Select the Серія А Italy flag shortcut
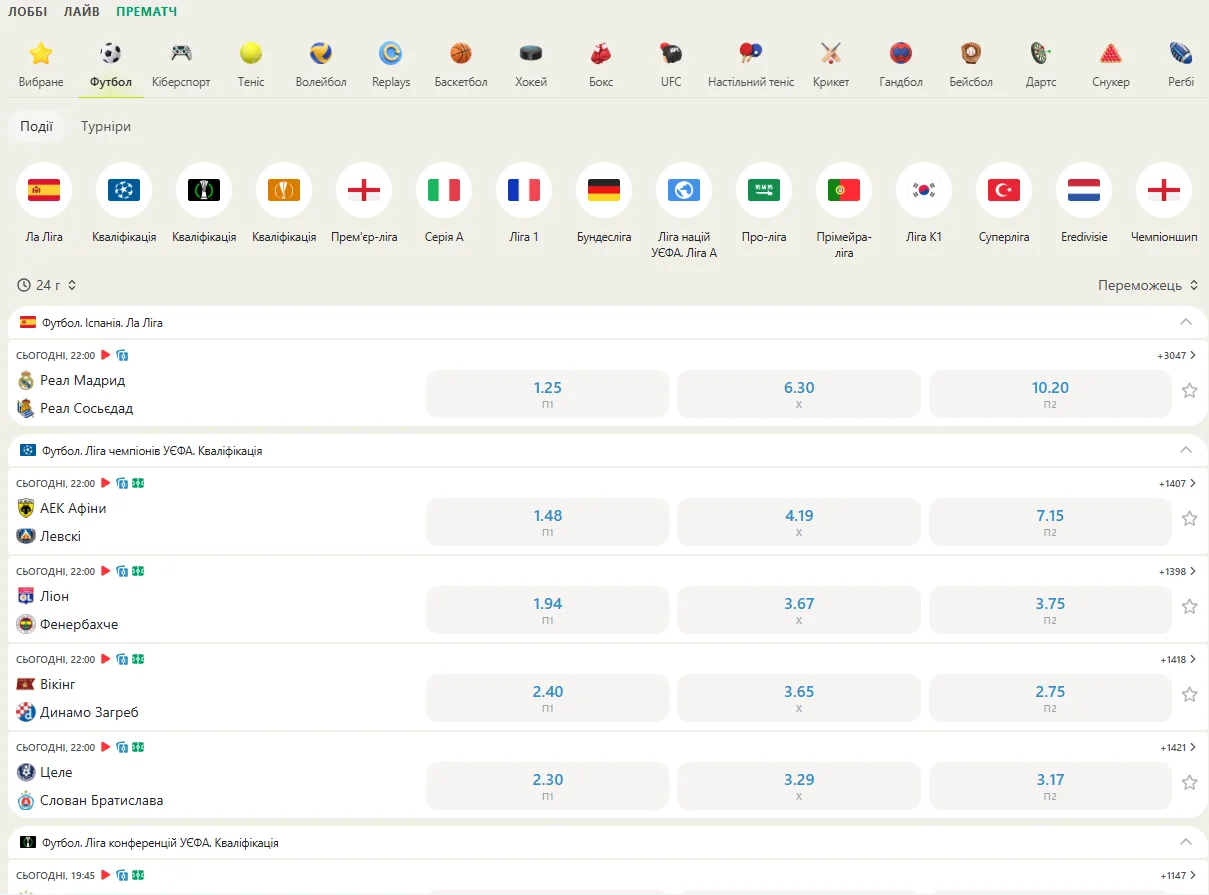1209x895 pixels. (x=444, y=190)
